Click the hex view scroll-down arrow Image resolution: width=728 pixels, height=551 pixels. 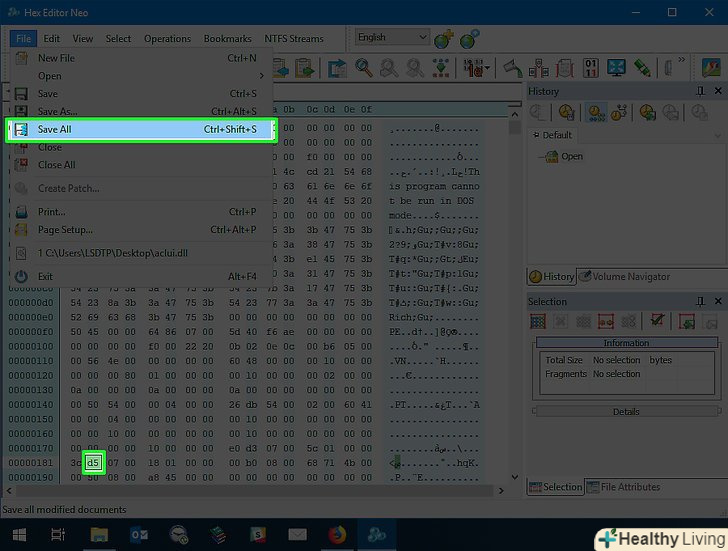pyautogui.click(x=514, y=477)
